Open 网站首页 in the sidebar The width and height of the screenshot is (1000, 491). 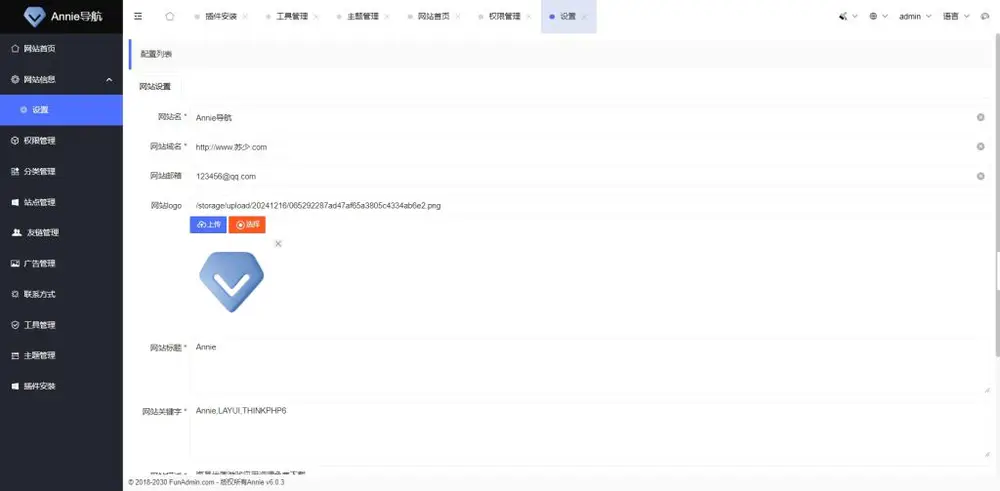click(x=61, y=48)
